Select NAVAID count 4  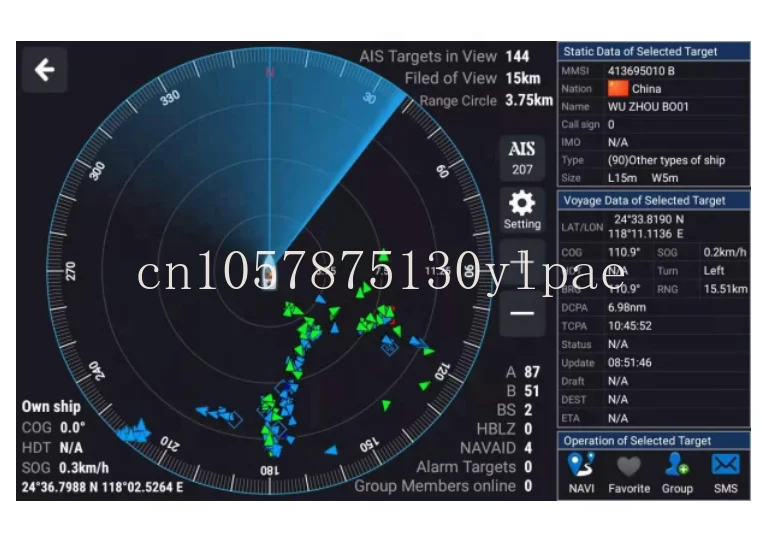point(528,448)
